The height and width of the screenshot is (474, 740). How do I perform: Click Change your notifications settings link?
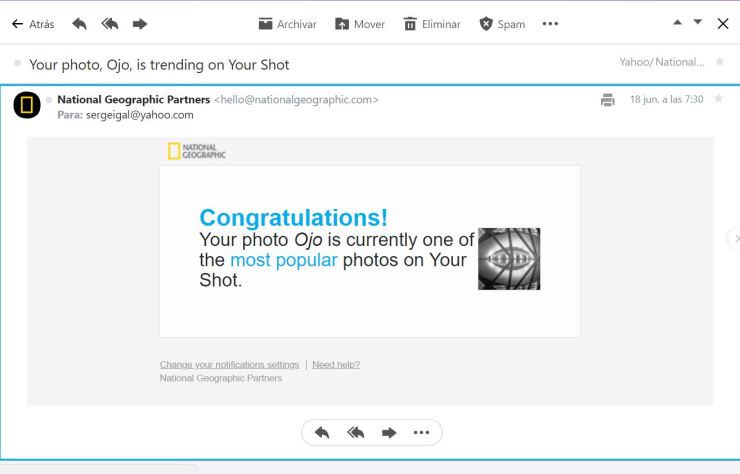click(x=229, y=364)
